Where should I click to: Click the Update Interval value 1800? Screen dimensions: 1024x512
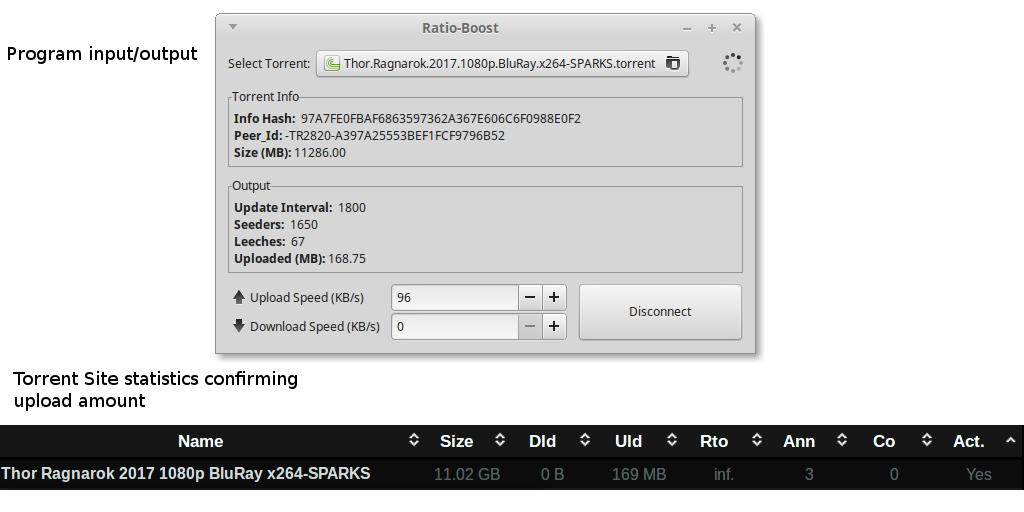(352, 208)
